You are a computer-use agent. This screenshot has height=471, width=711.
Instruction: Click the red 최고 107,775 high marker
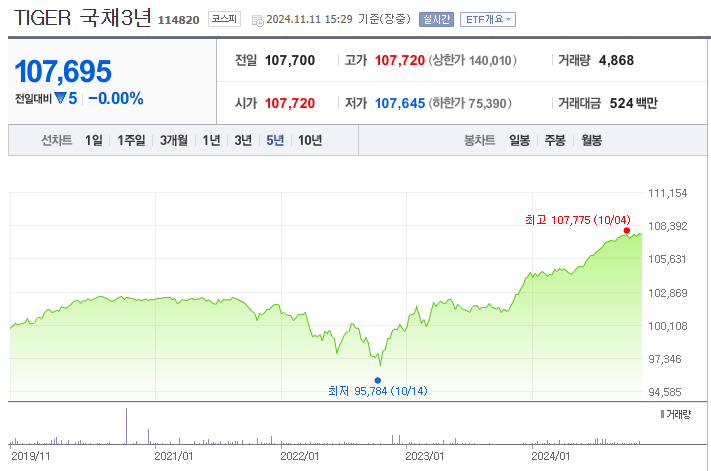coord(627,231)
